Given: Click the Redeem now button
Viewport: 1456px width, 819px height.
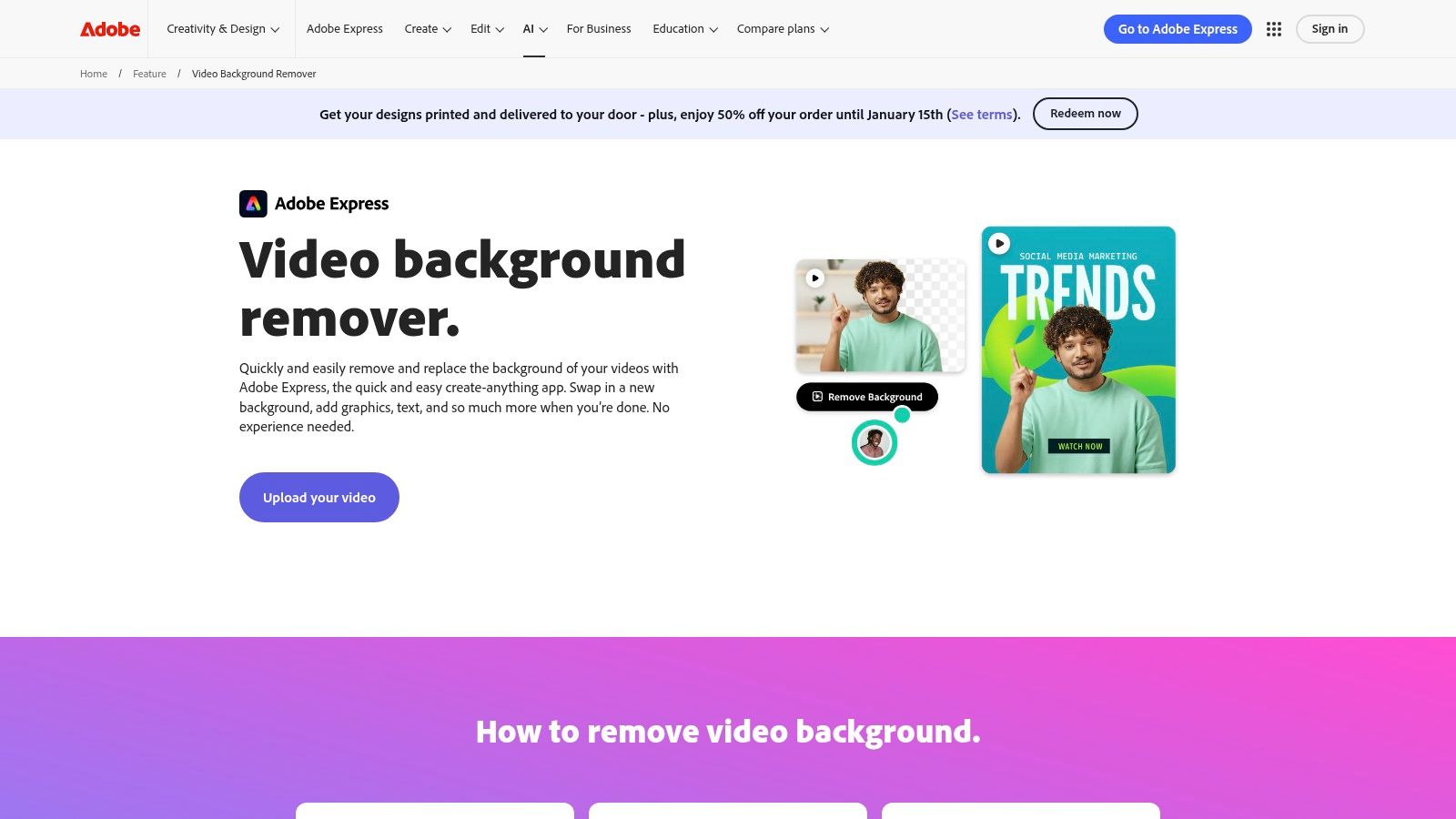Looking at the screenshot, I should [x=1085, y=113].
